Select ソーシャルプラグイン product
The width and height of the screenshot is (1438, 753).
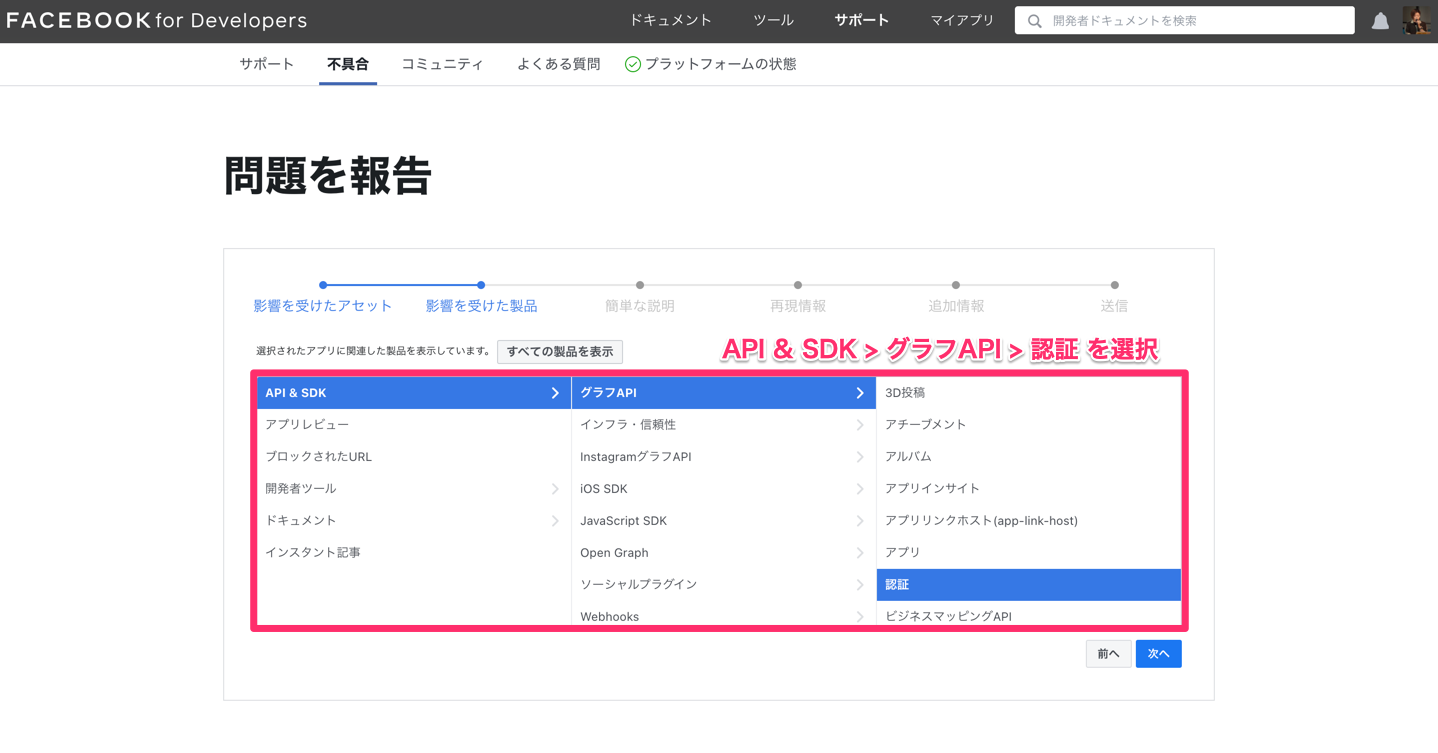(723, 585)
